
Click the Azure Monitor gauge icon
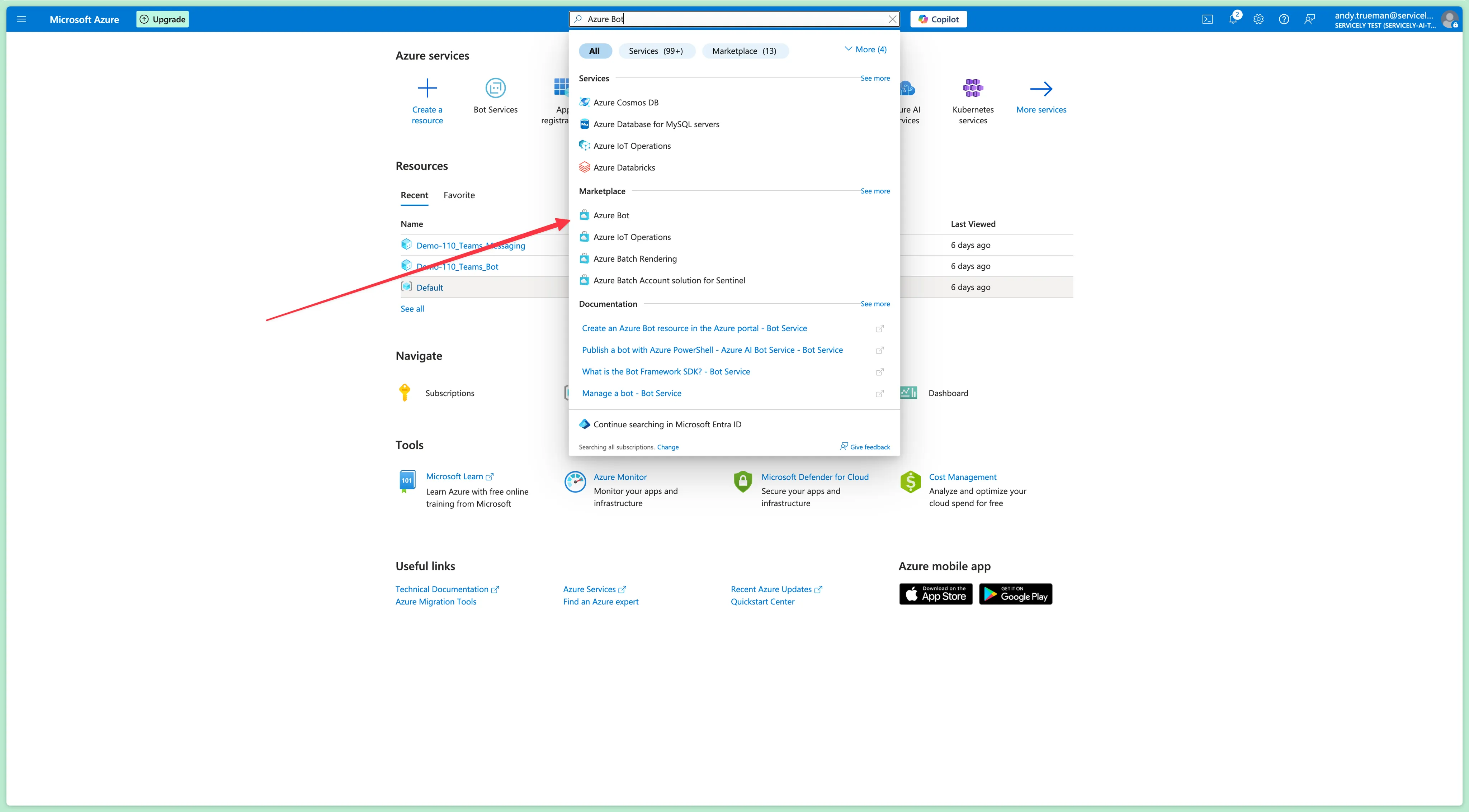pos(575,482)
